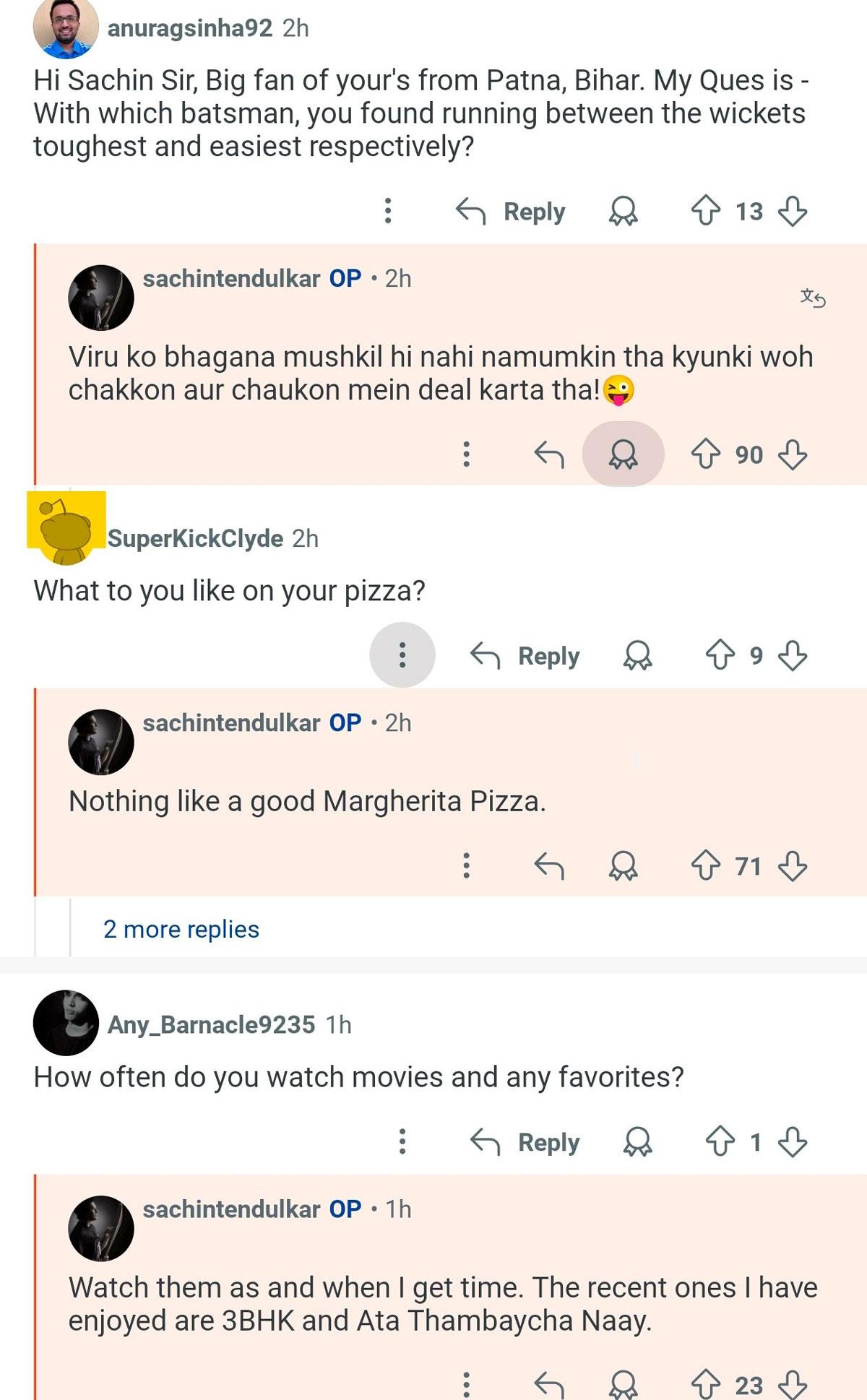The image size is (867, 1400).
Task: Expand the 2 more replies thread
Action: point(181,929)
